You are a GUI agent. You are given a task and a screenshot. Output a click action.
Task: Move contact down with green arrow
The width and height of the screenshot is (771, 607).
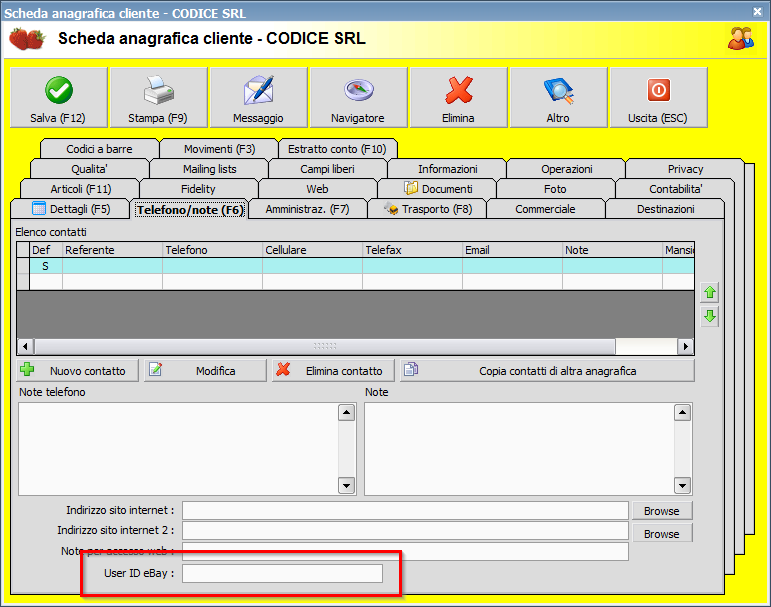point(709,316)
